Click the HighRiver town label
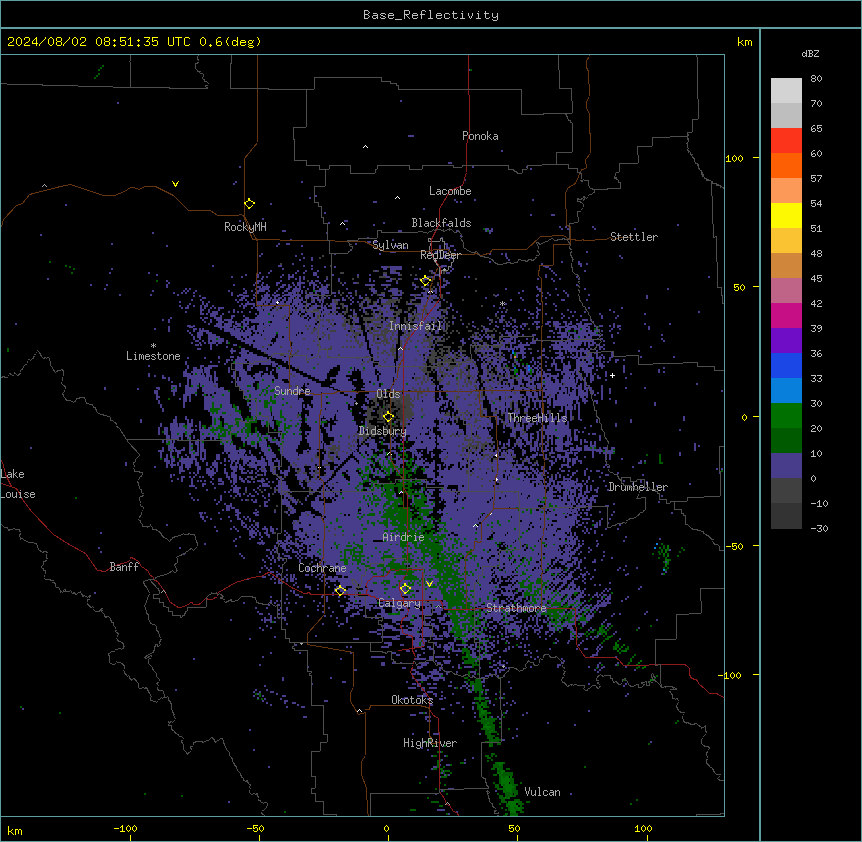Screen dimensions: 862x842 click(430, 743)
